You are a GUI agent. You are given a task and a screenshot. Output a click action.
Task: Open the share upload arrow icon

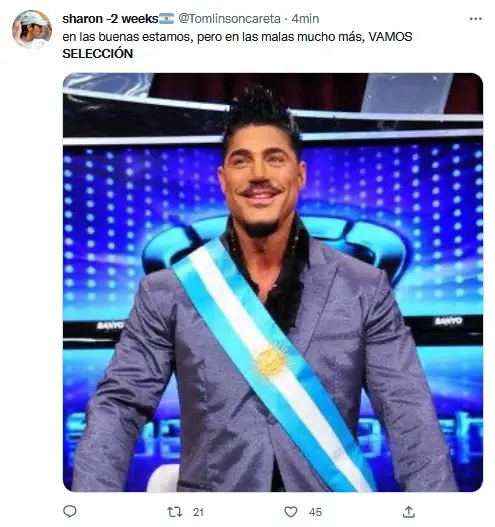point(409,512)
